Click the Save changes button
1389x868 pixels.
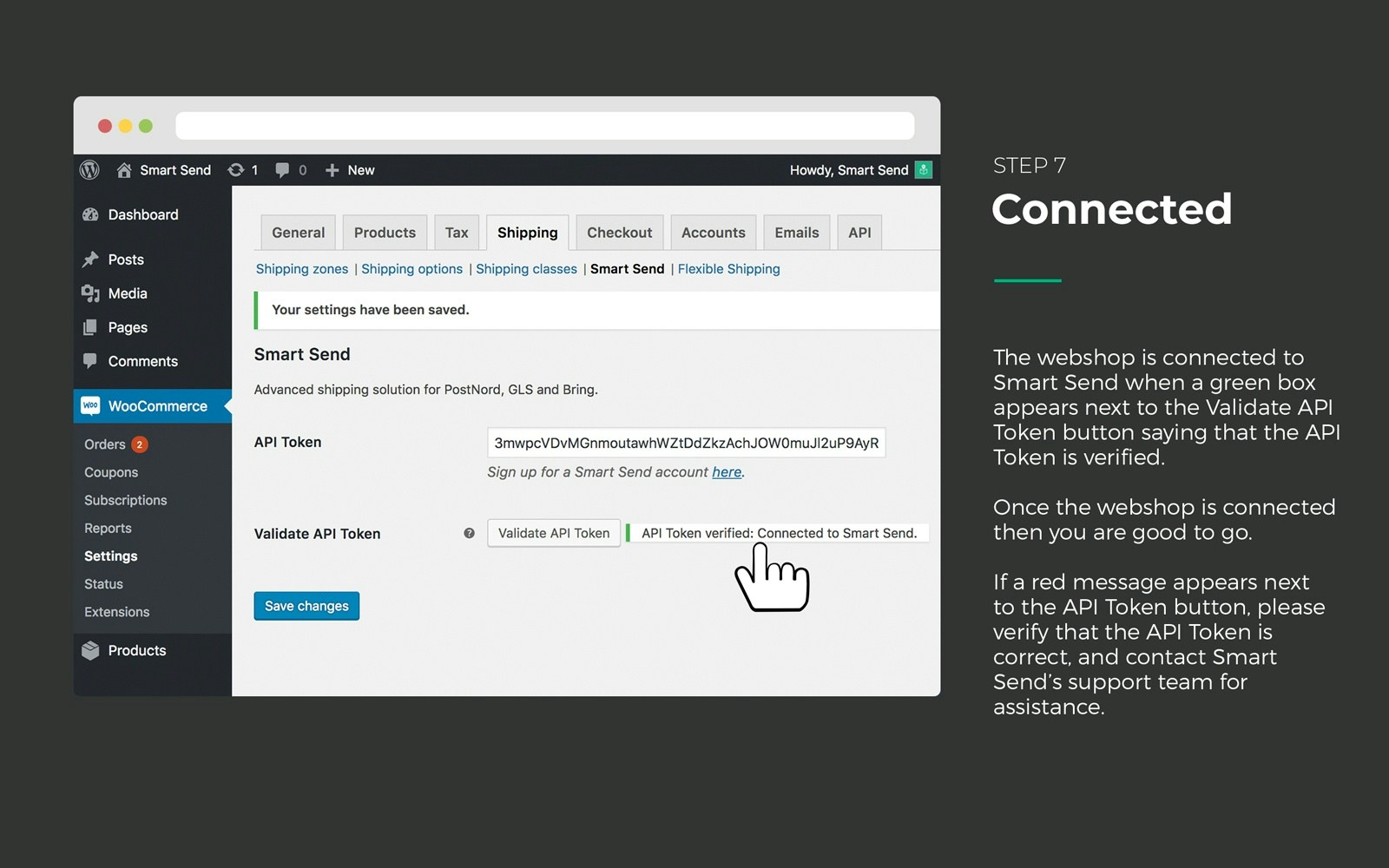pyautogui.click(x=306, y=606)
